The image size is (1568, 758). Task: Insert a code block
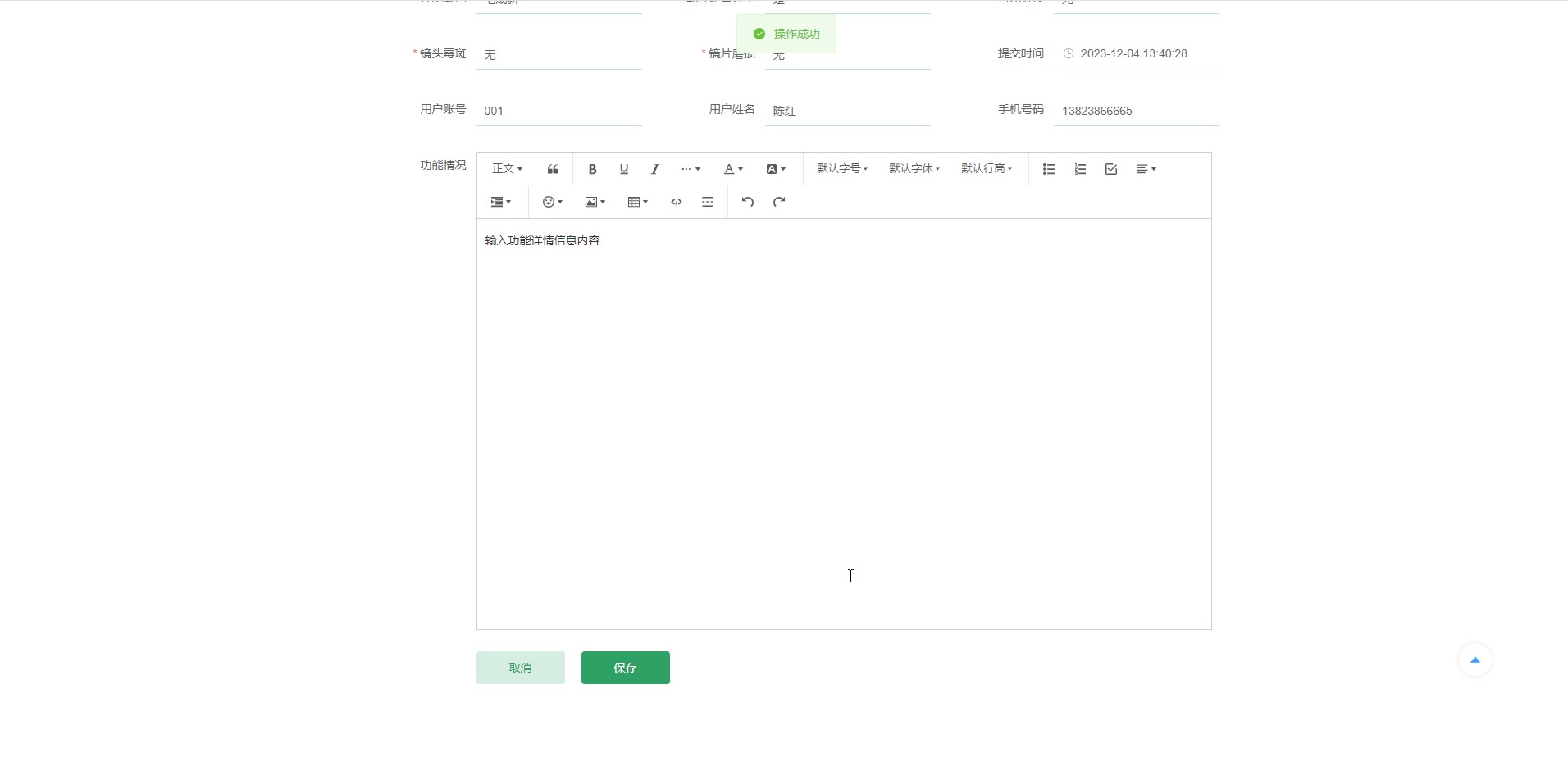point(677,202)
